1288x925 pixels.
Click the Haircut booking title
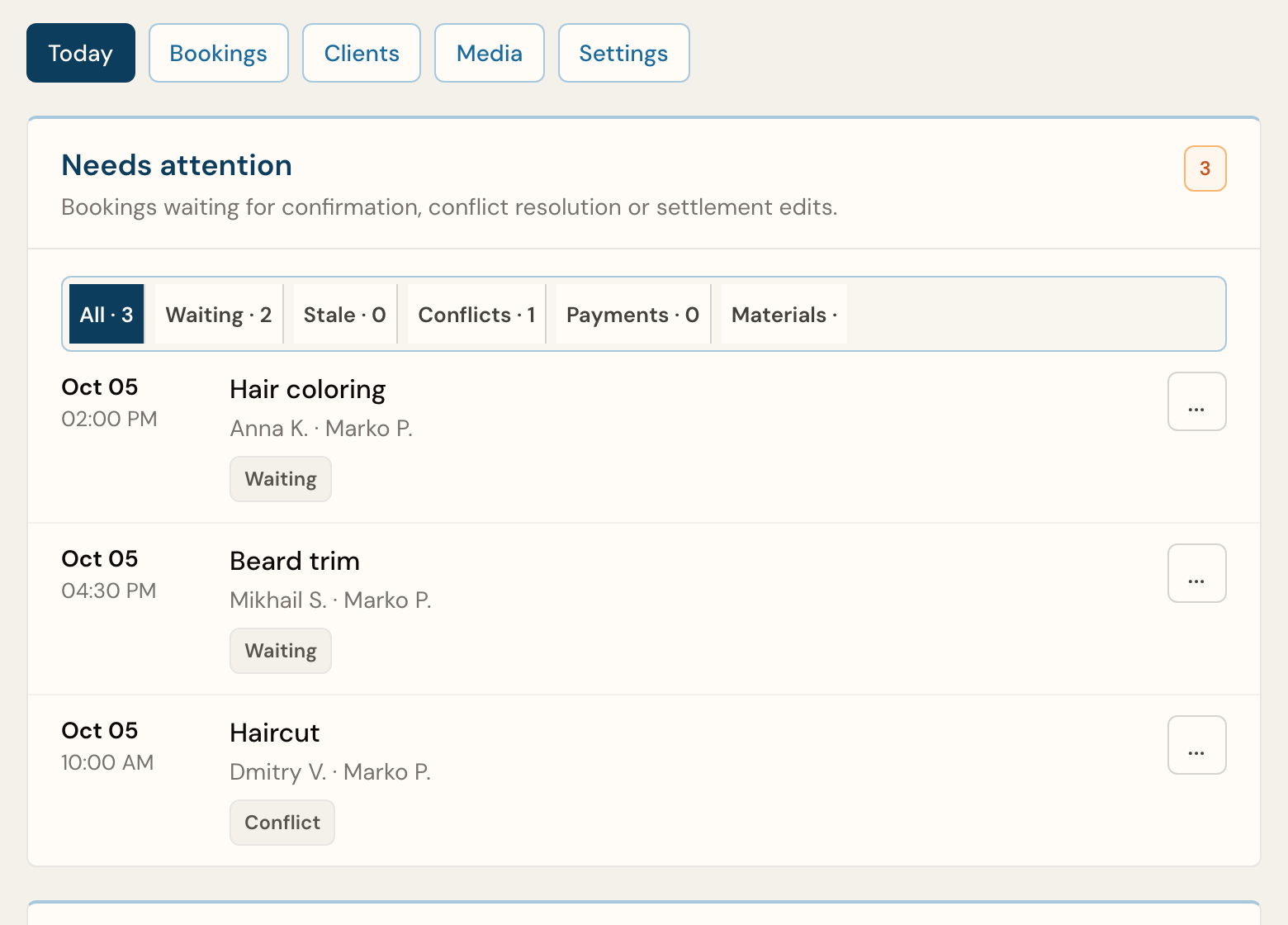coord(275,733)
